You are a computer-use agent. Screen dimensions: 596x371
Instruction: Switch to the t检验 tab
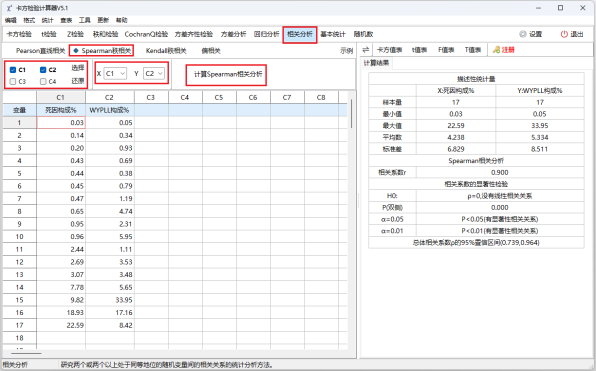[x=49, y=34]
